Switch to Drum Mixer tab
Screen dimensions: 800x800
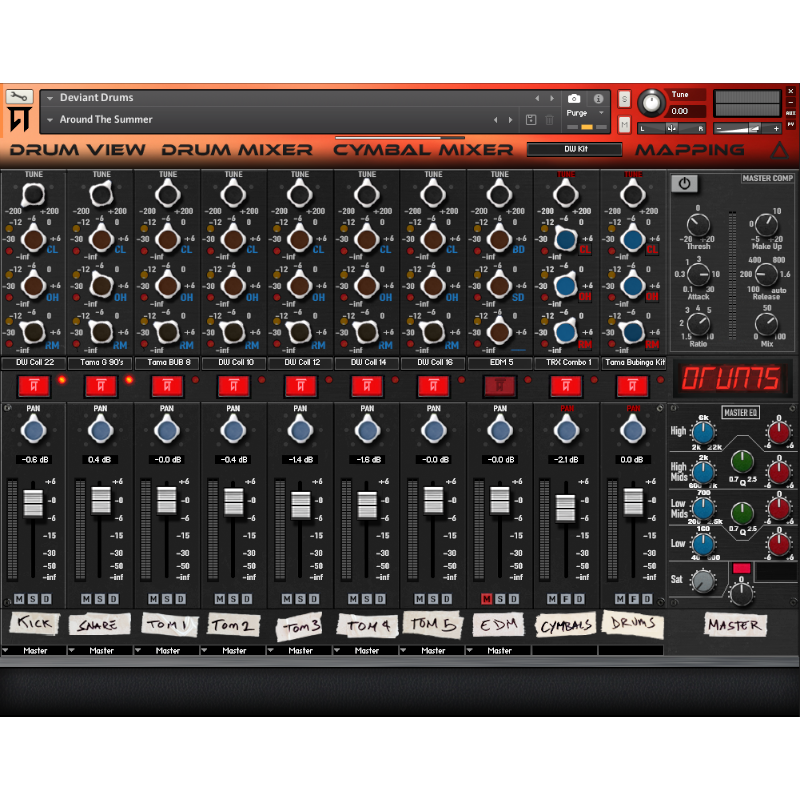pos(237,149)
